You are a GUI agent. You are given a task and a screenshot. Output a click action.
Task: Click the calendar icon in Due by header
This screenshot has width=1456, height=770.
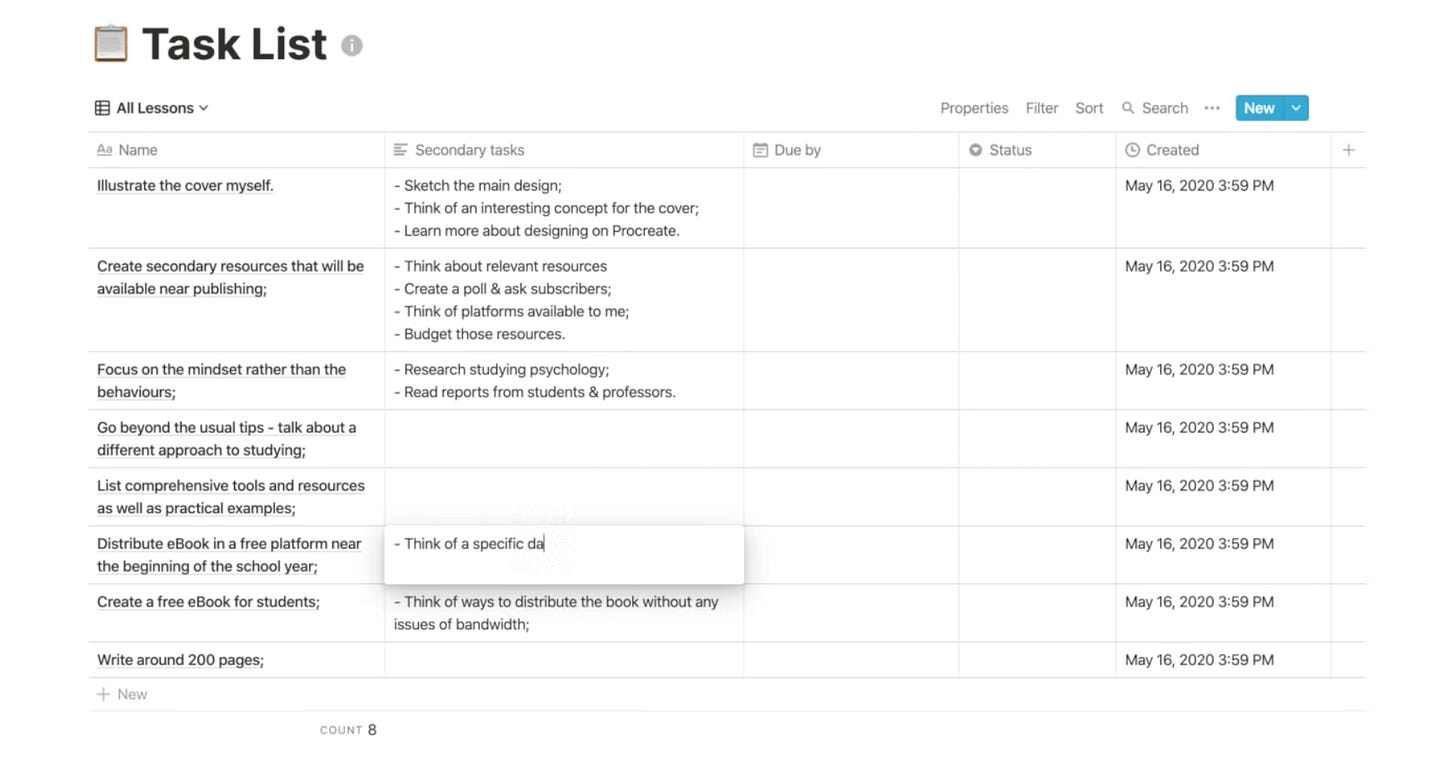click(760, 150)
